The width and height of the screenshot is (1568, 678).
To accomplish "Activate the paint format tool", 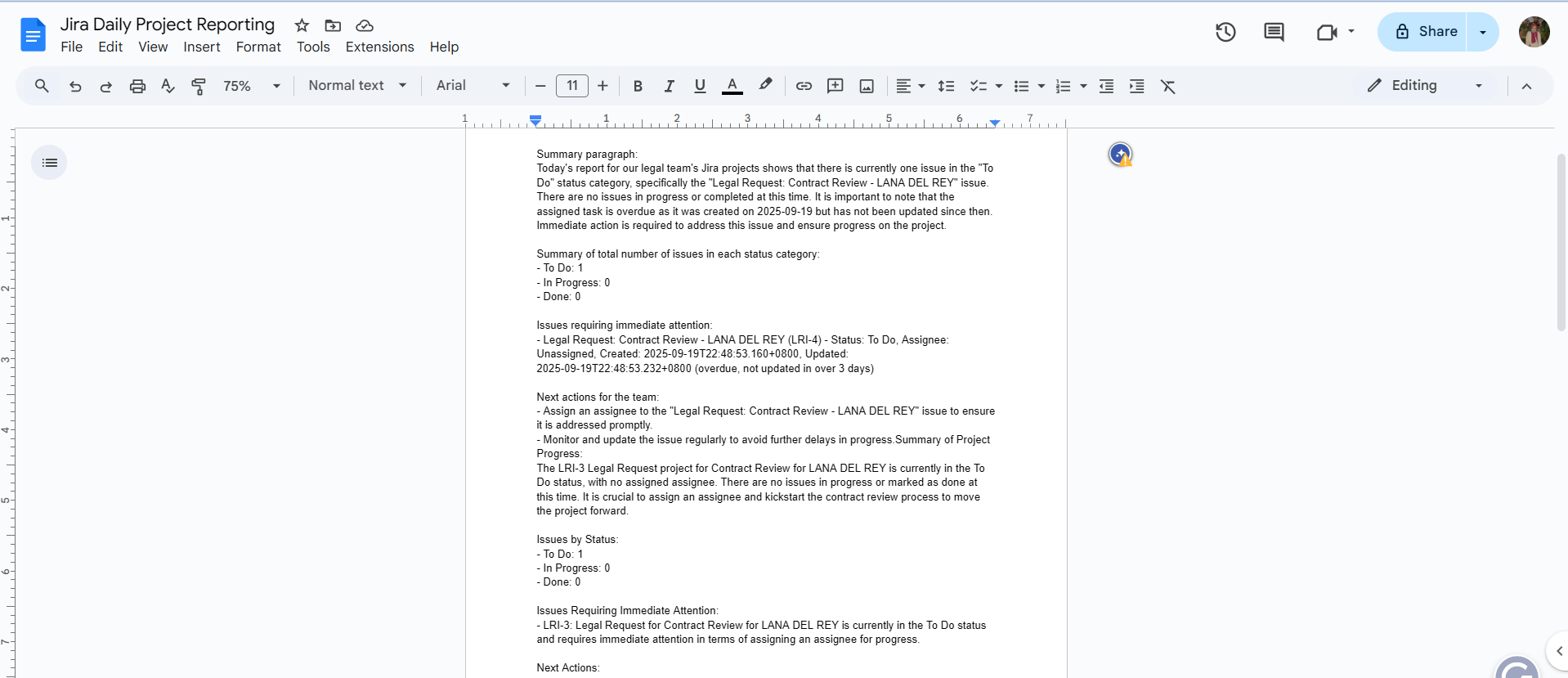I will point(199,86).
